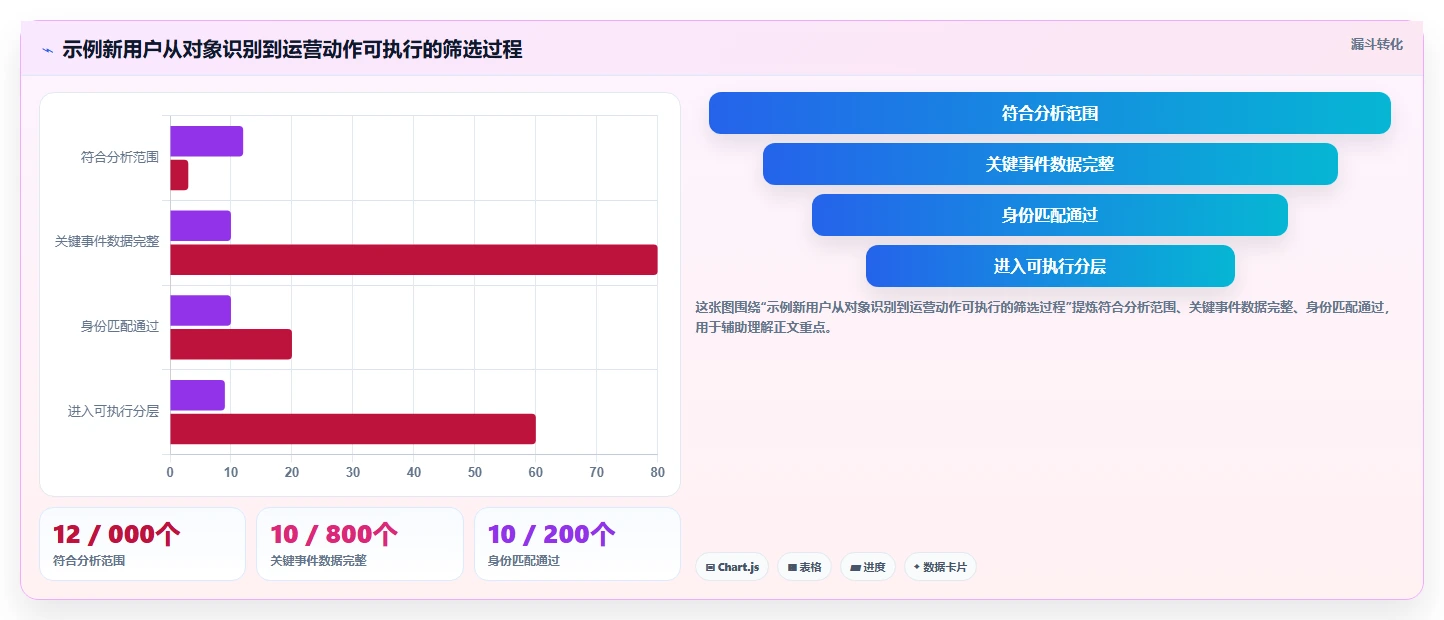Click the 数据卡片 tag chip
1444x620 pixels.
click(x=940, y=567)
